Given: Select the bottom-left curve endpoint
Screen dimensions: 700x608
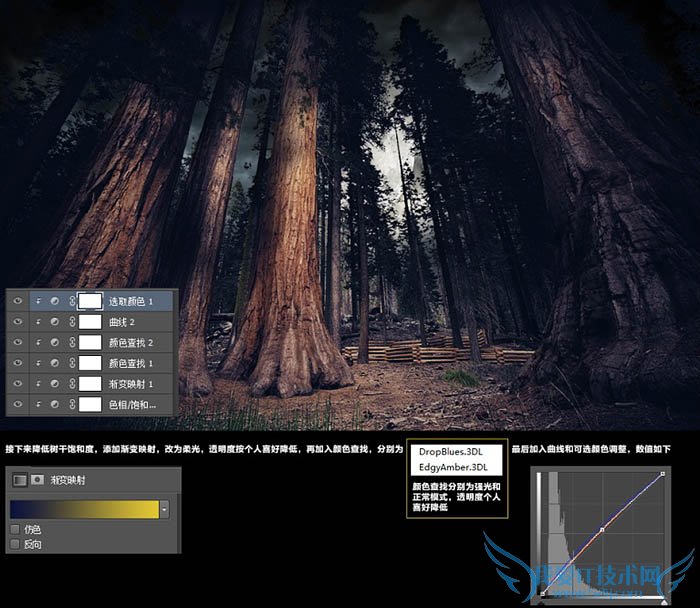Looking at the screenshot, I should pos(542,593).
